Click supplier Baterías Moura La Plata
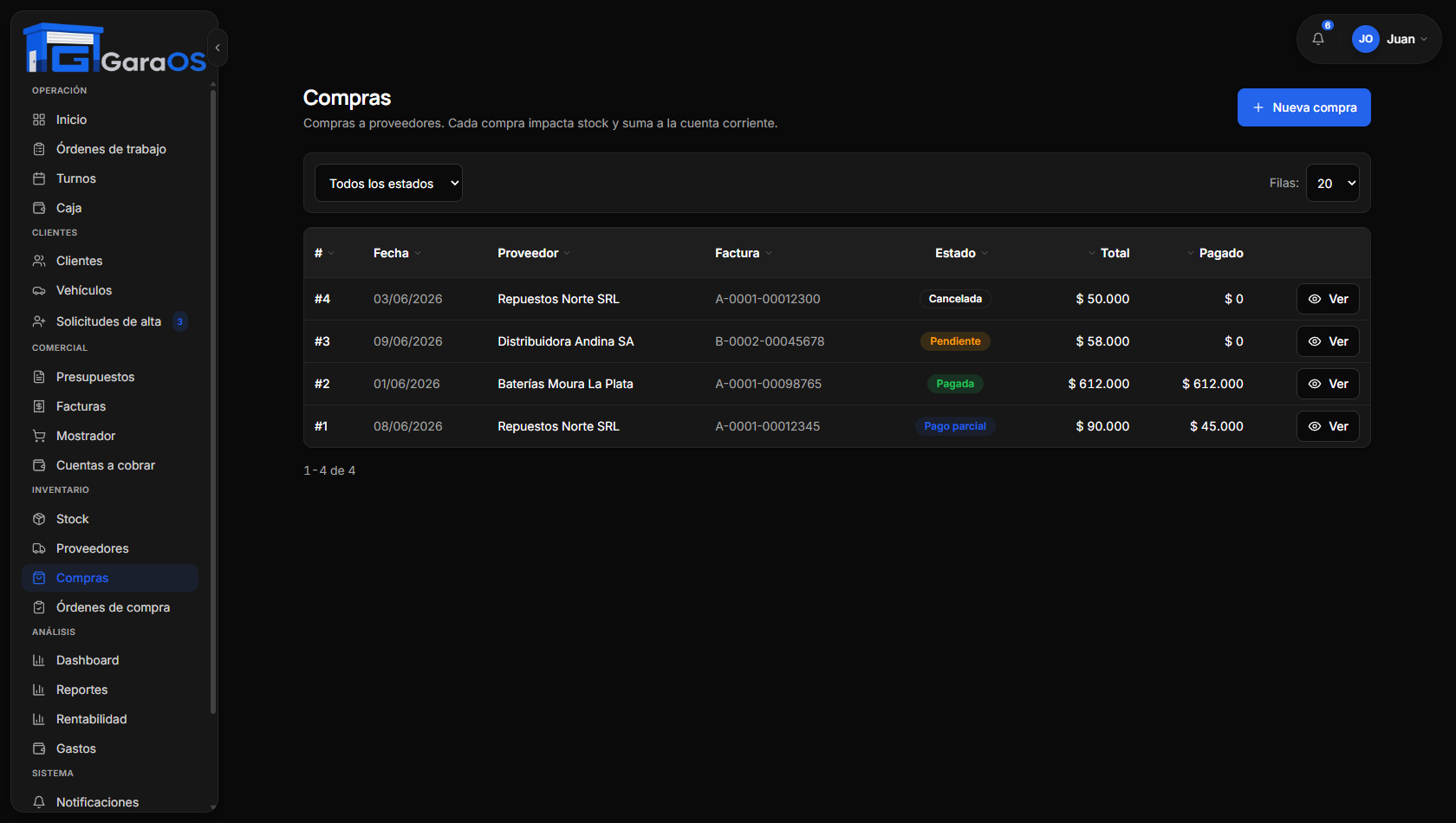1456x823 pixels. [x=565, y=384]
